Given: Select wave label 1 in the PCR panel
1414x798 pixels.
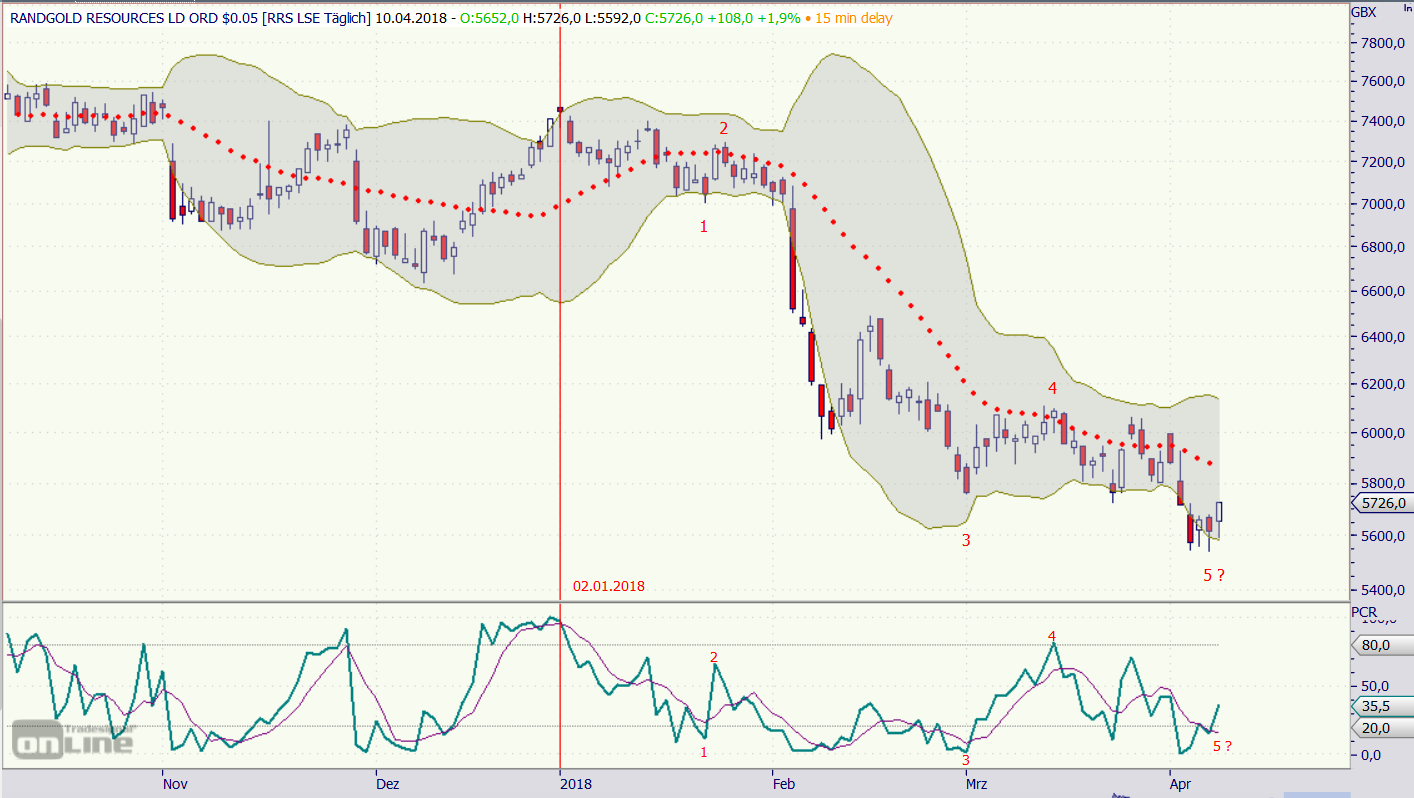Looking at the screenshot, I should (x=703, y=752).
